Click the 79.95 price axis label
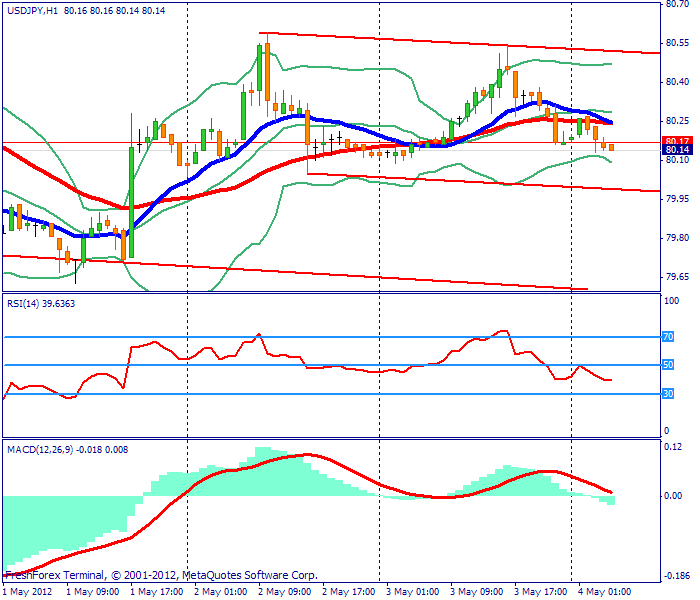The width and height of the screenshot is (700, 600). pyautogui.click(x=677, y=199)
